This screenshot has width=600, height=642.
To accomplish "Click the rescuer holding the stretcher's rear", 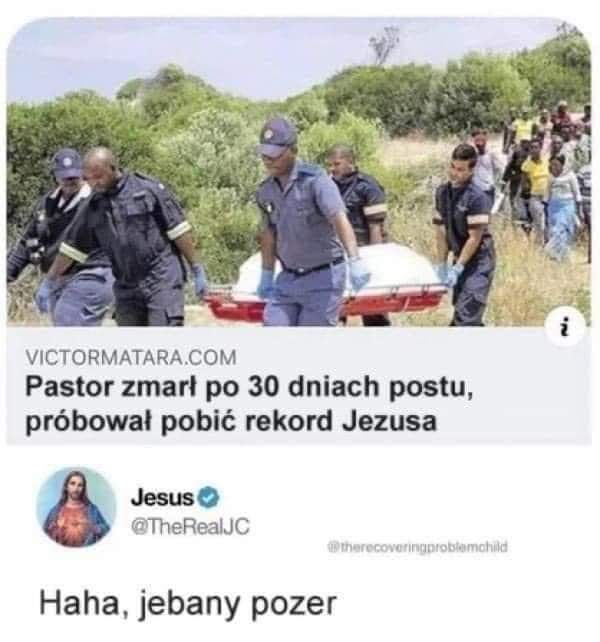I will click(x=465, y=233).
